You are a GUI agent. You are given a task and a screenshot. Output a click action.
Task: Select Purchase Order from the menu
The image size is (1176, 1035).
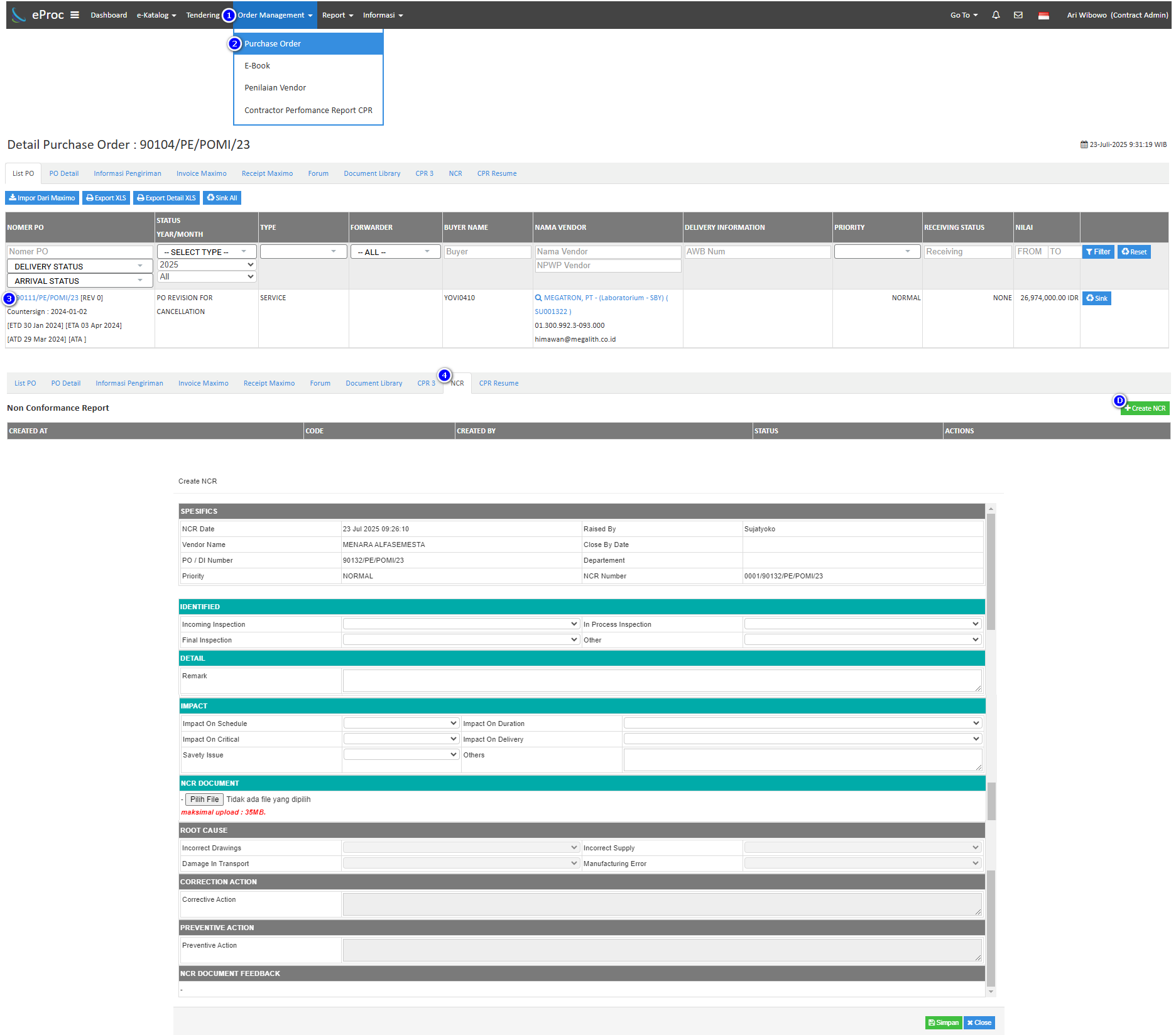pyautogui.click(x=273, y=44)
